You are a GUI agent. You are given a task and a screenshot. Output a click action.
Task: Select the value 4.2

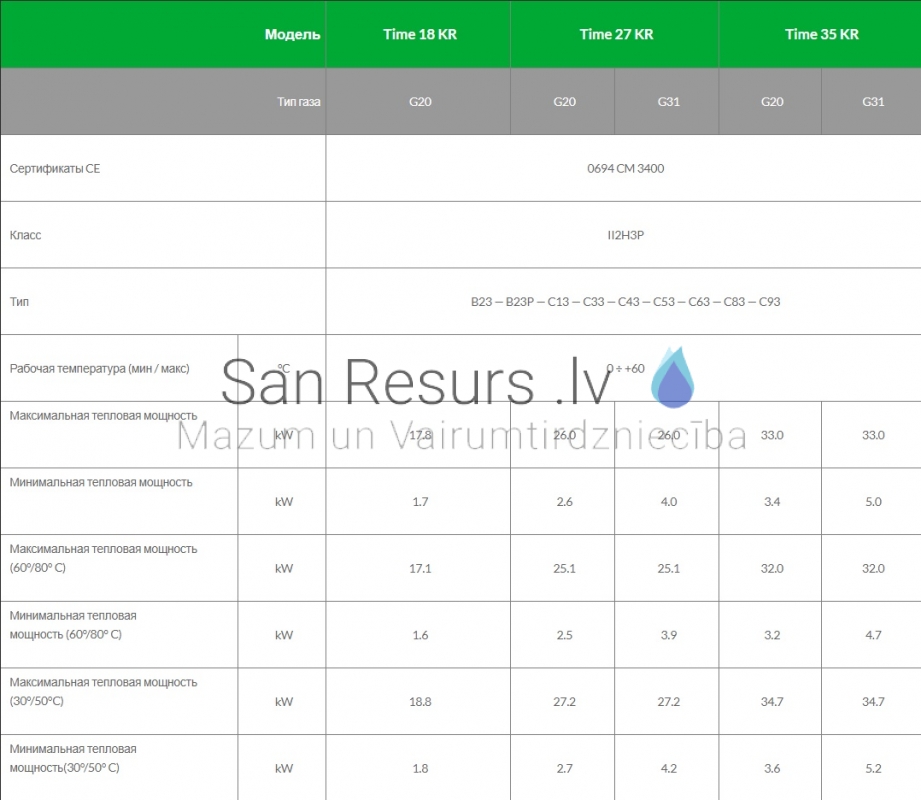(x=668, y=768)
